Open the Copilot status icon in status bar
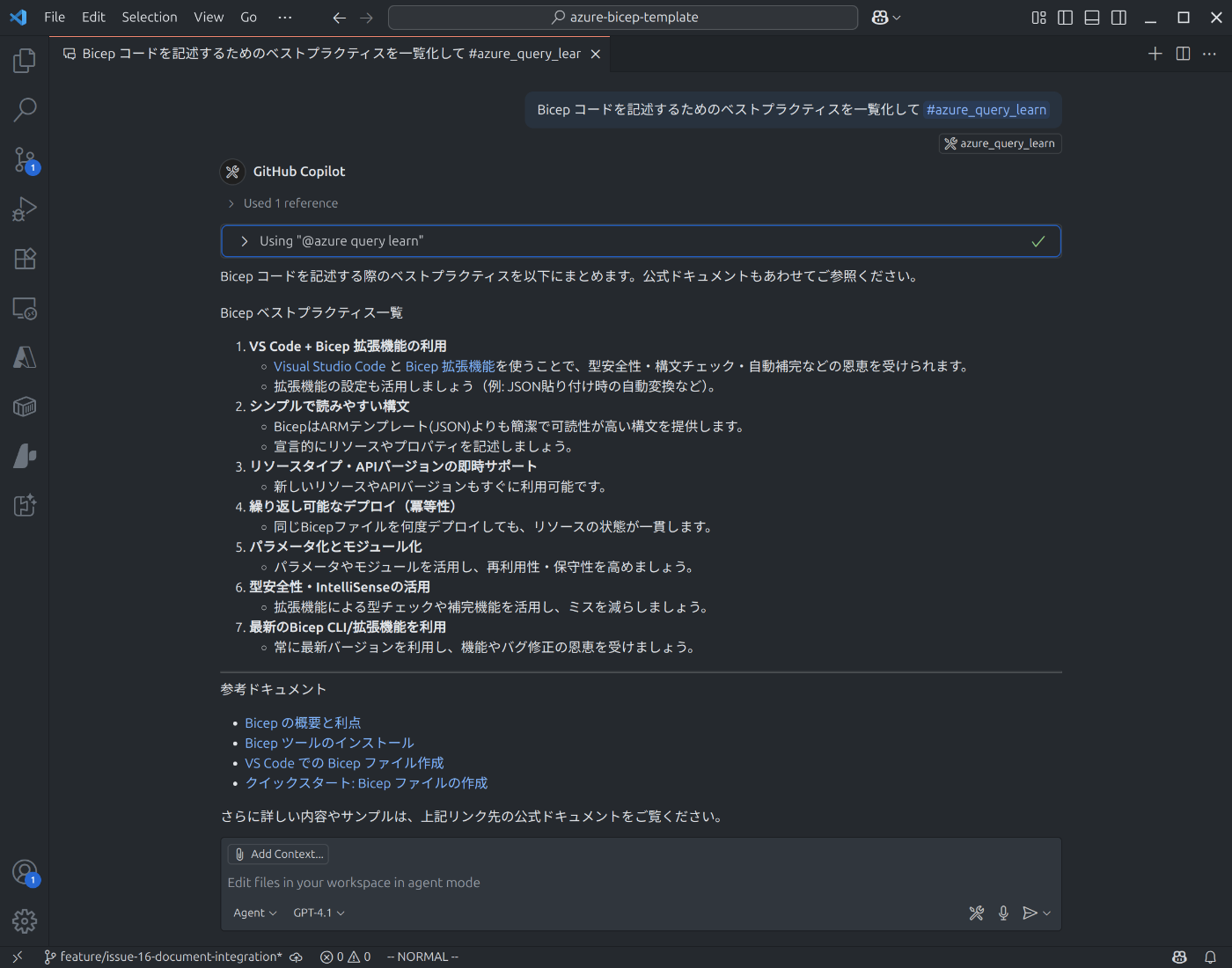Screen dimensions: 1232x968 [1180, 957]
